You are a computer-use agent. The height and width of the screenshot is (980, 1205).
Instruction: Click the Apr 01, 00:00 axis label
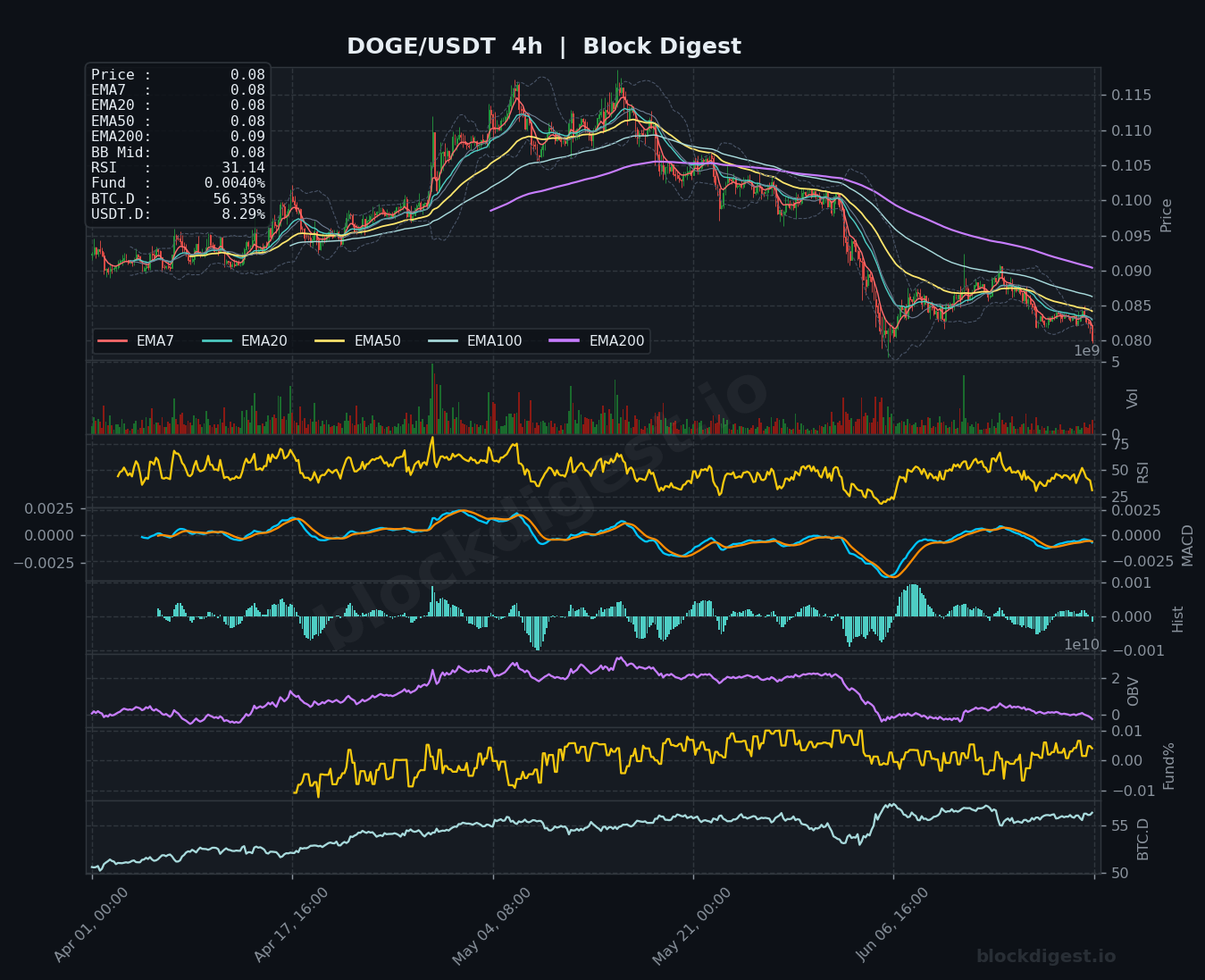90,926
